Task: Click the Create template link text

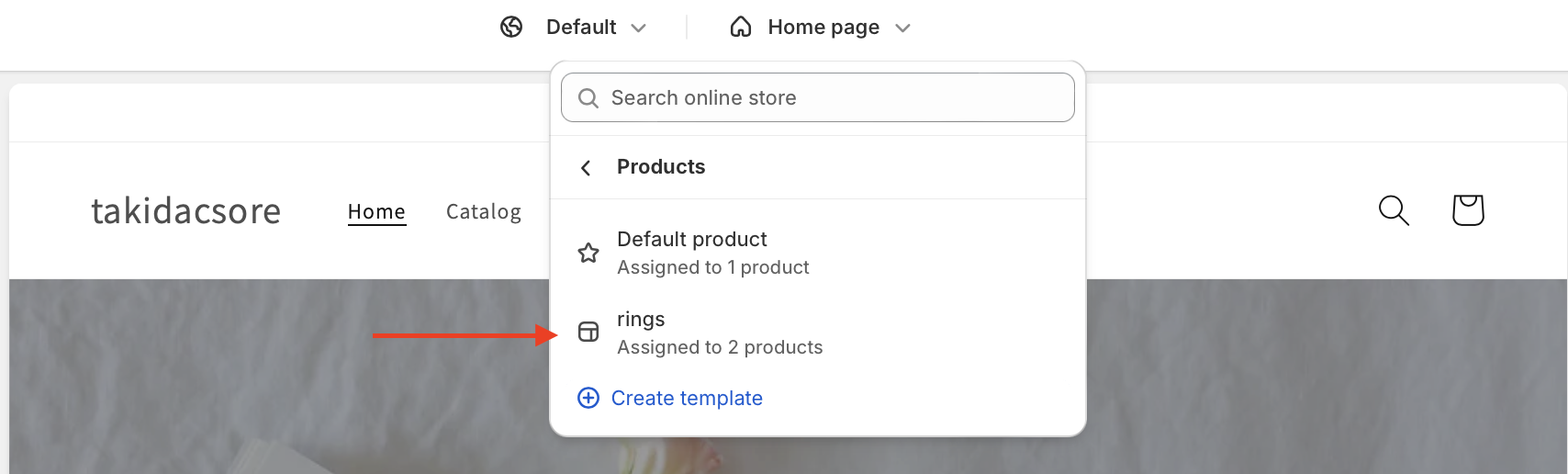Action: tap(687, 398)
